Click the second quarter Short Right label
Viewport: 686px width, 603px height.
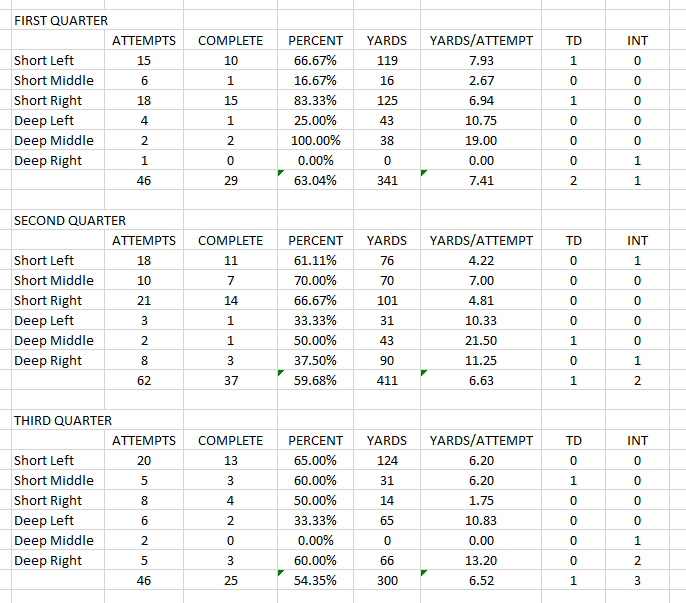pos(48,301)
